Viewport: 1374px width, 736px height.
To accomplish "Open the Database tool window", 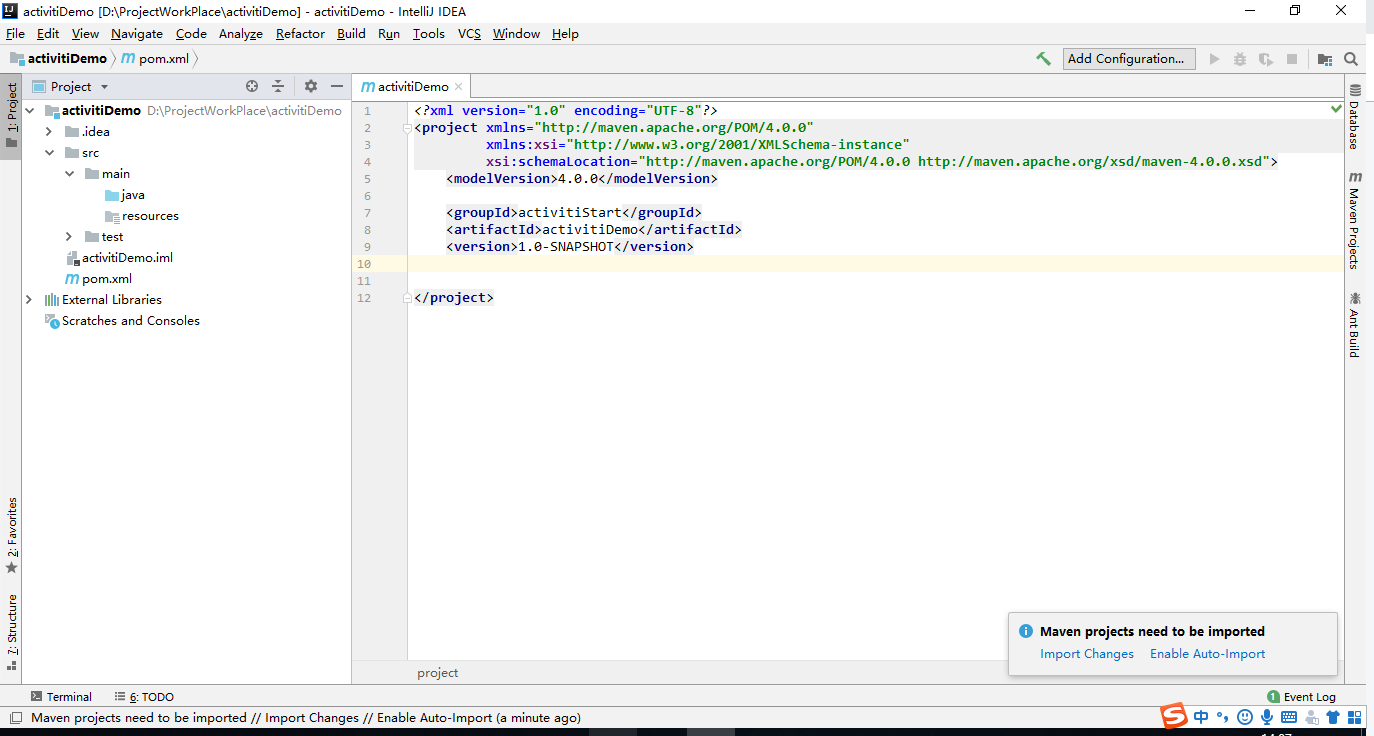I will tap(1355, 117).
